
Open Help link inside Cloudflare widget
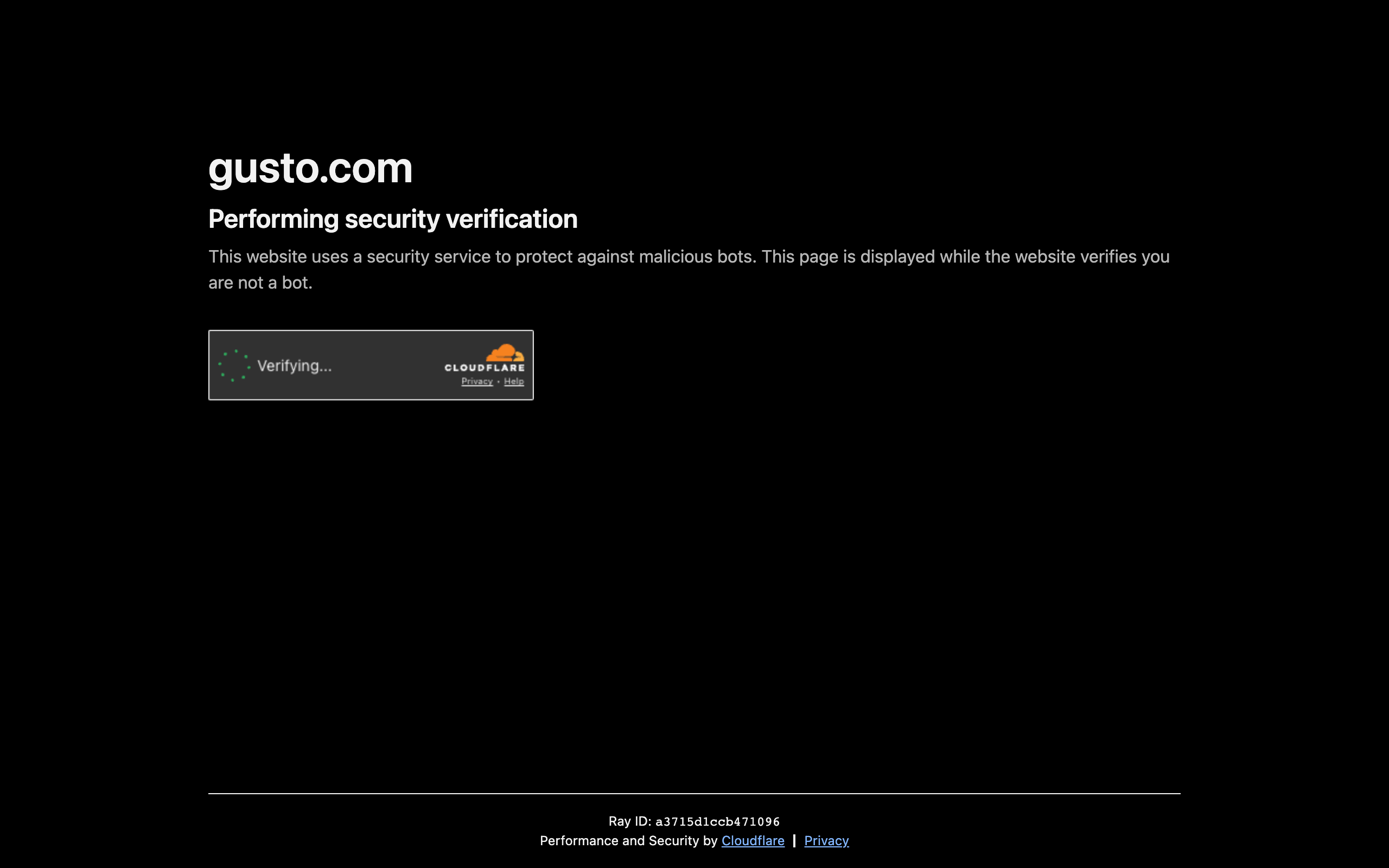(x=514, y=381)
